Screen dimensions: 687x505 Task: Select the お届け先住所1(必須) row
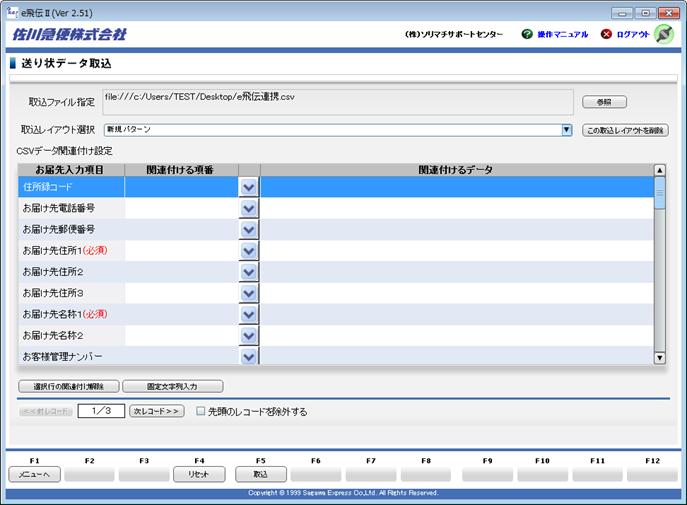[x=336, y=251]
